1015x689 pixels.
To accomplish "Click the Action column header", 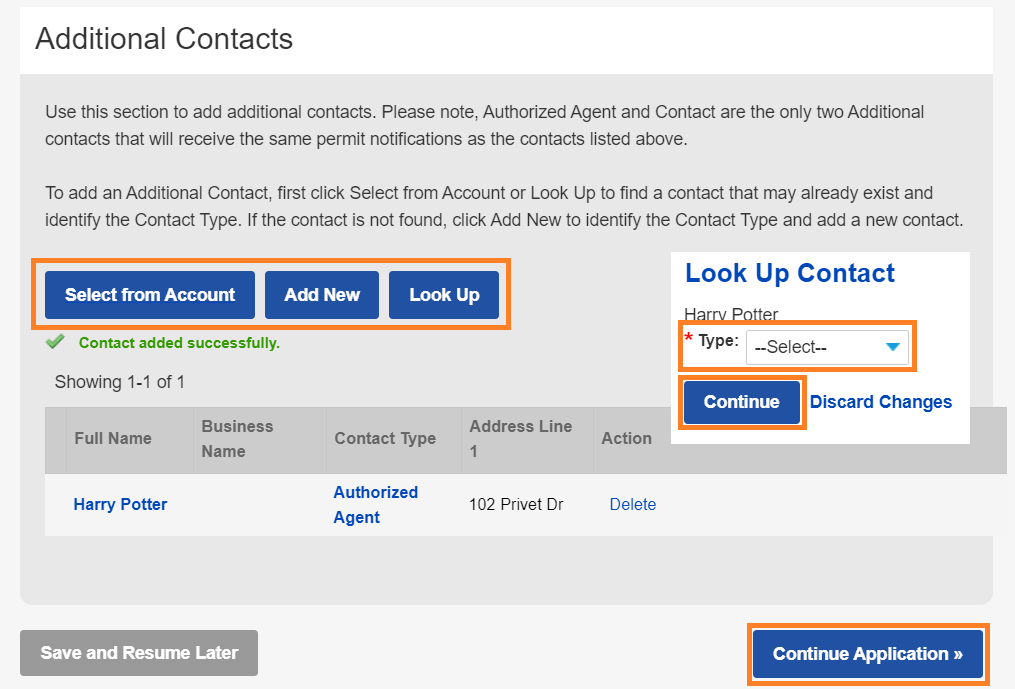I will pos(626,439).
